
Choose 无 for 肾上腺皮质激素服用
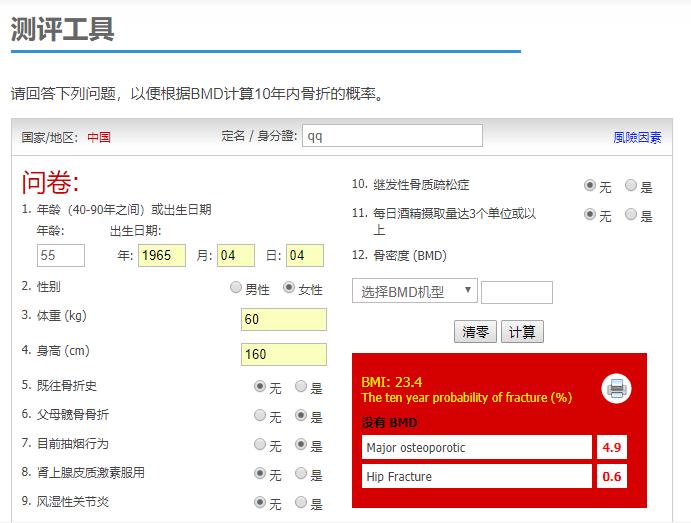tap(260, 473)
